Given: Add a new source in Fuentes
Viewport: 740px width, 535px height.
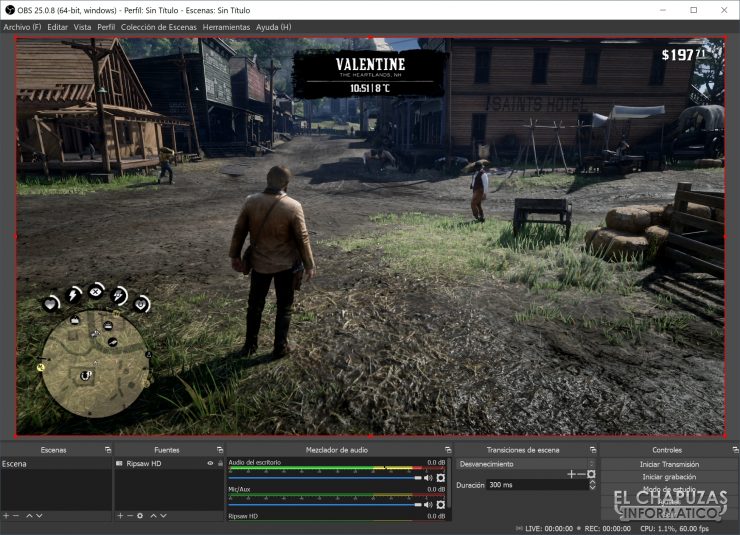Looking at the screenshot, I should click(x=120, y=516).
